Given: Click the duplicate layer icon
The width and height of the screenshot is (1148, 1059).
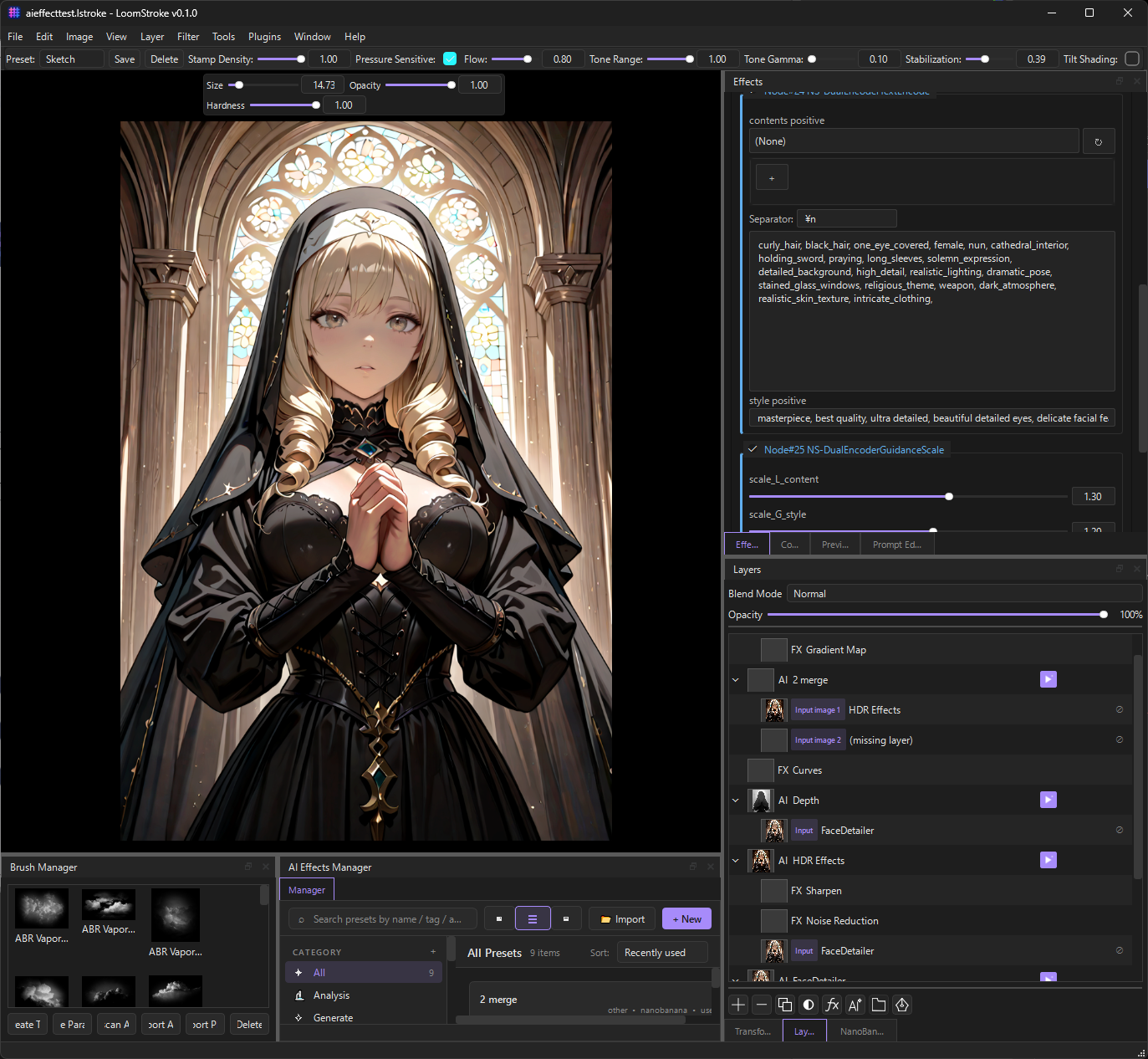Looking at the screenshot, I should (x=785, y=1005).
